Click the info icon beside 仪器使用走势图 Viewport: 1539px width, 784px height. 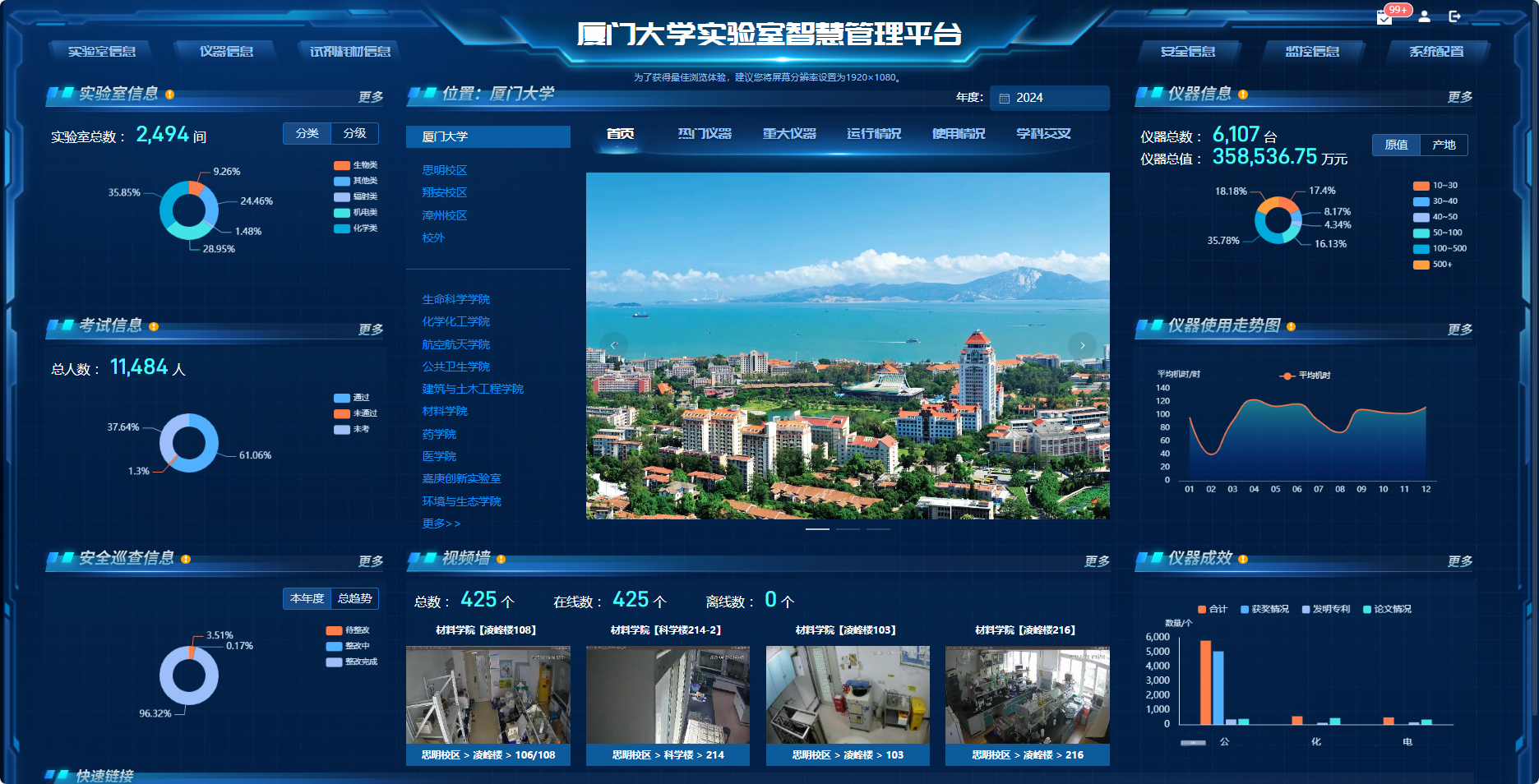(x=1291, y=327)
